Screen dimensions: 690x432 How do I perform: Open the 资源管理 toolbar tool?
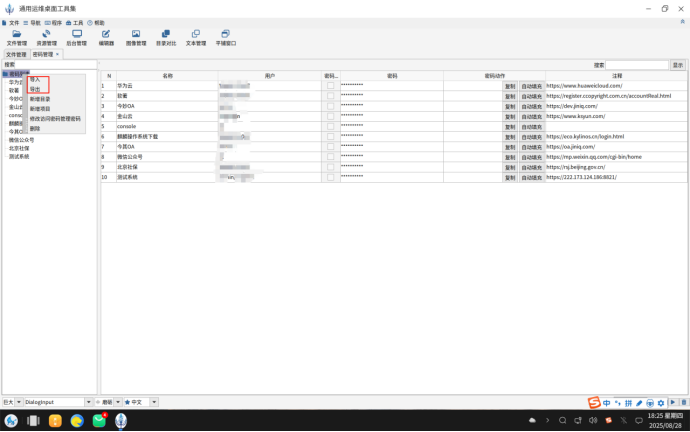pos(46,38)
